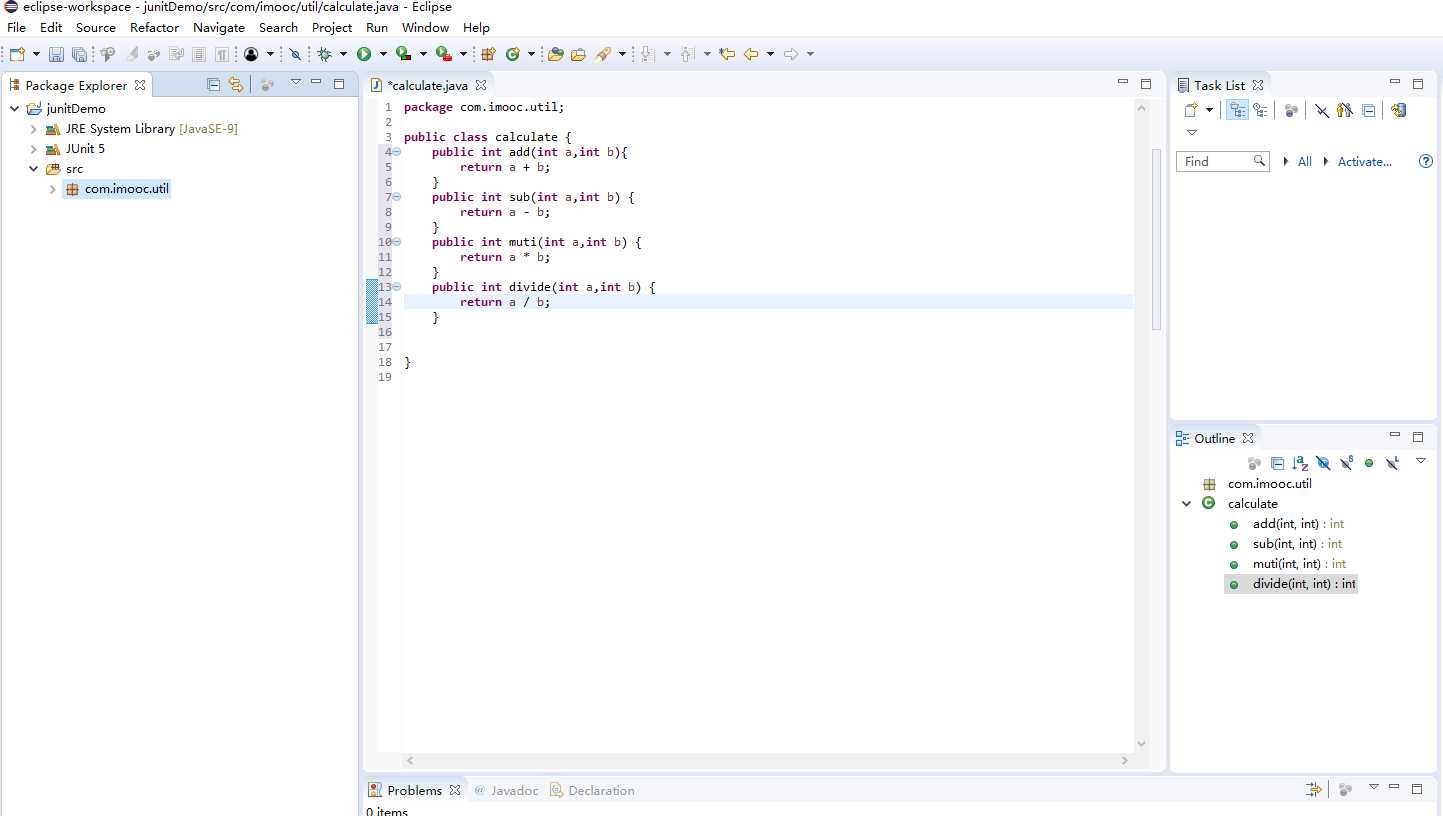1443x816 pixels.
Task: Click the editor horizontal scrollbar
Action: (768, 760)
